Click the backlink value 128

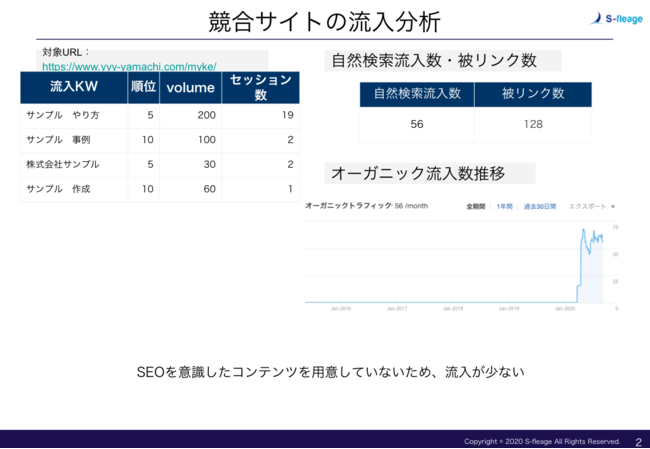[532, 124]
